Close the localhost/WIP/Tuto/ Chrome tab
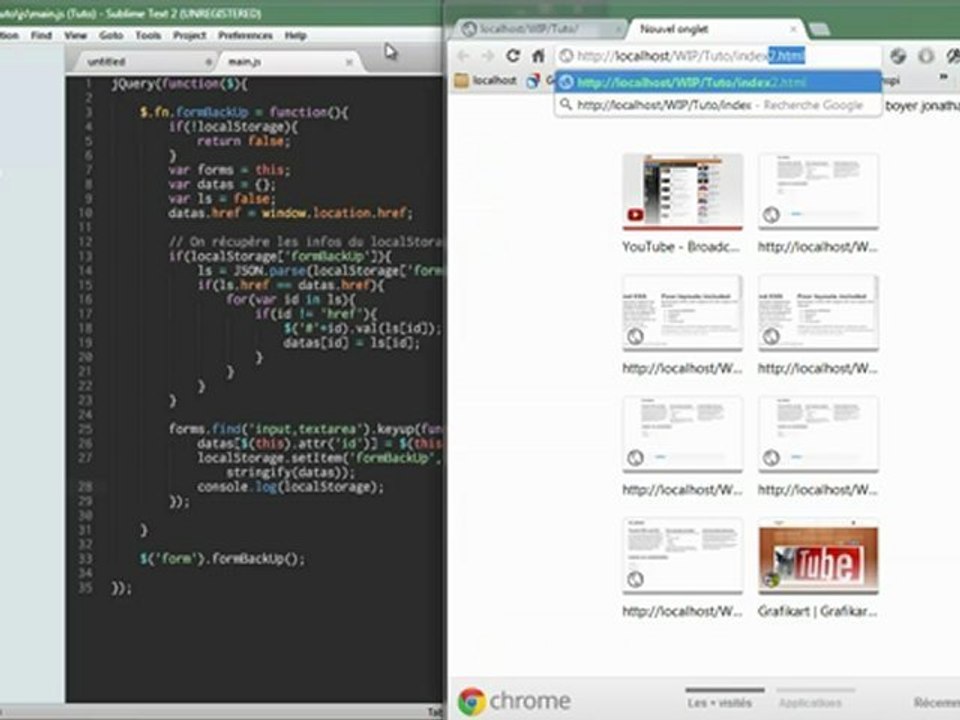Image resolution: width=960 pixels, height=720 pixels. pyautogui.click(x=618, y=29)
